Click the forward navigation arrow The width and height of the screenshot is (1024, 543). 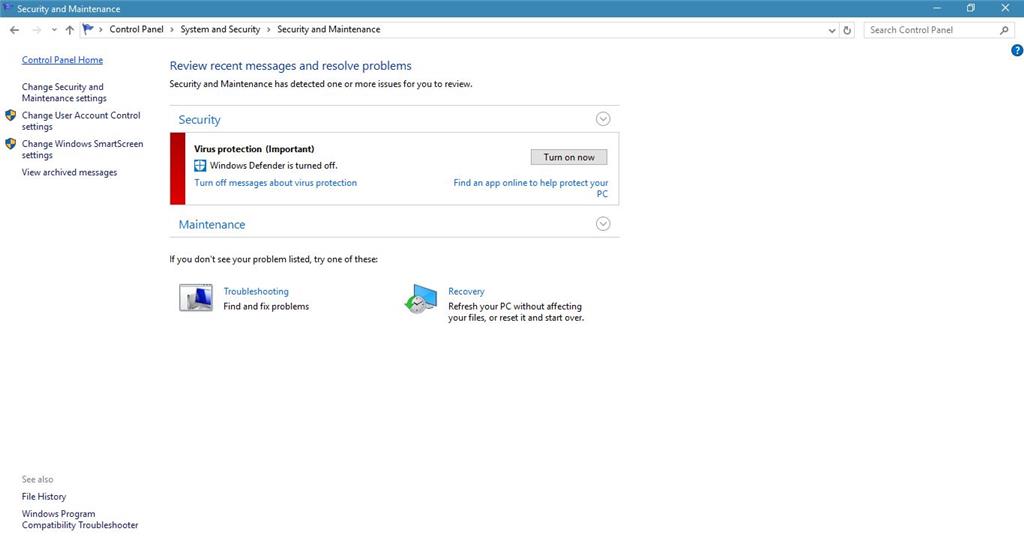(x=37, y=30)
